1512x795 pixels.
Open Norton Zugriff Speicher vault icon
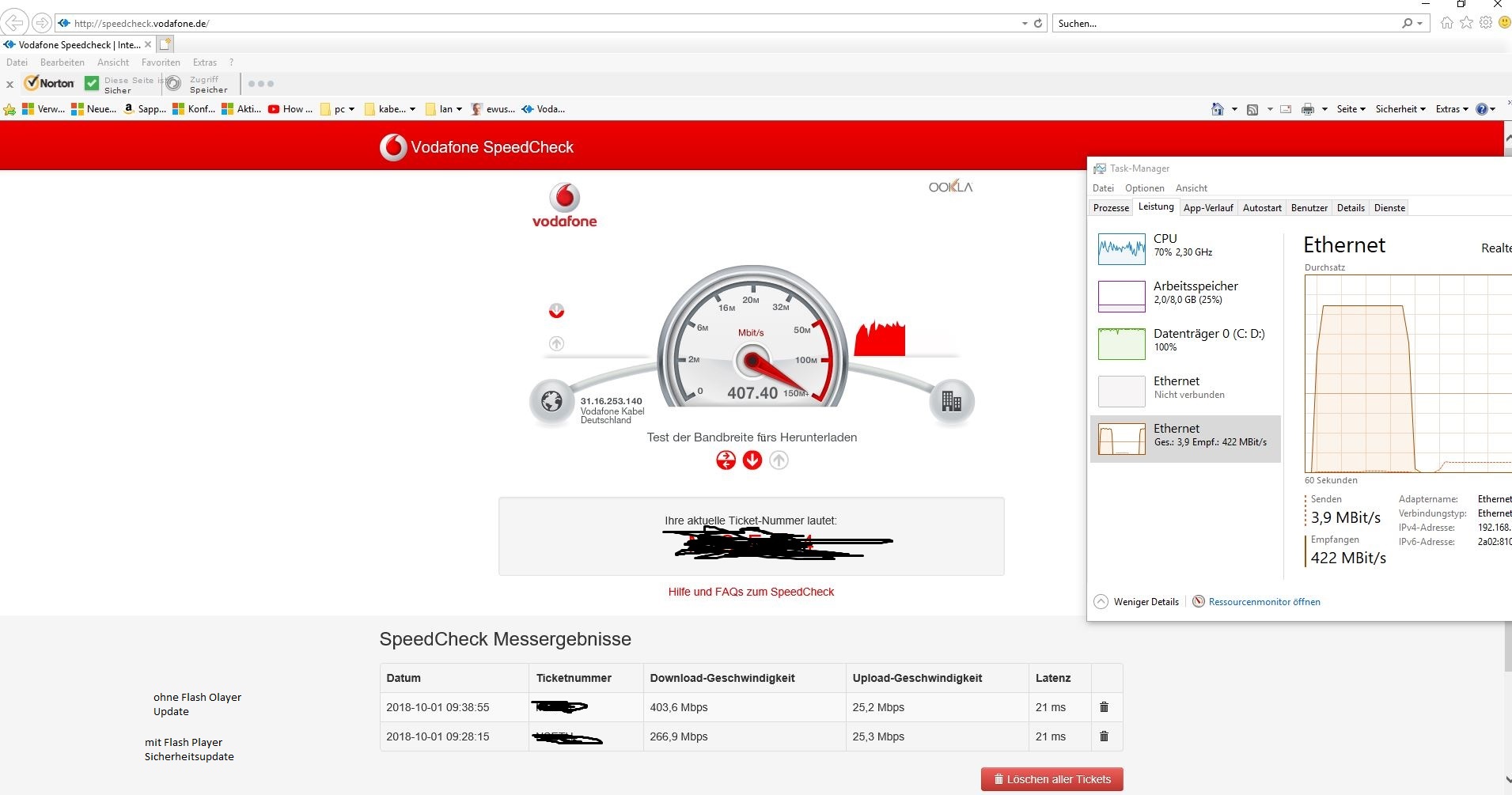174,83
